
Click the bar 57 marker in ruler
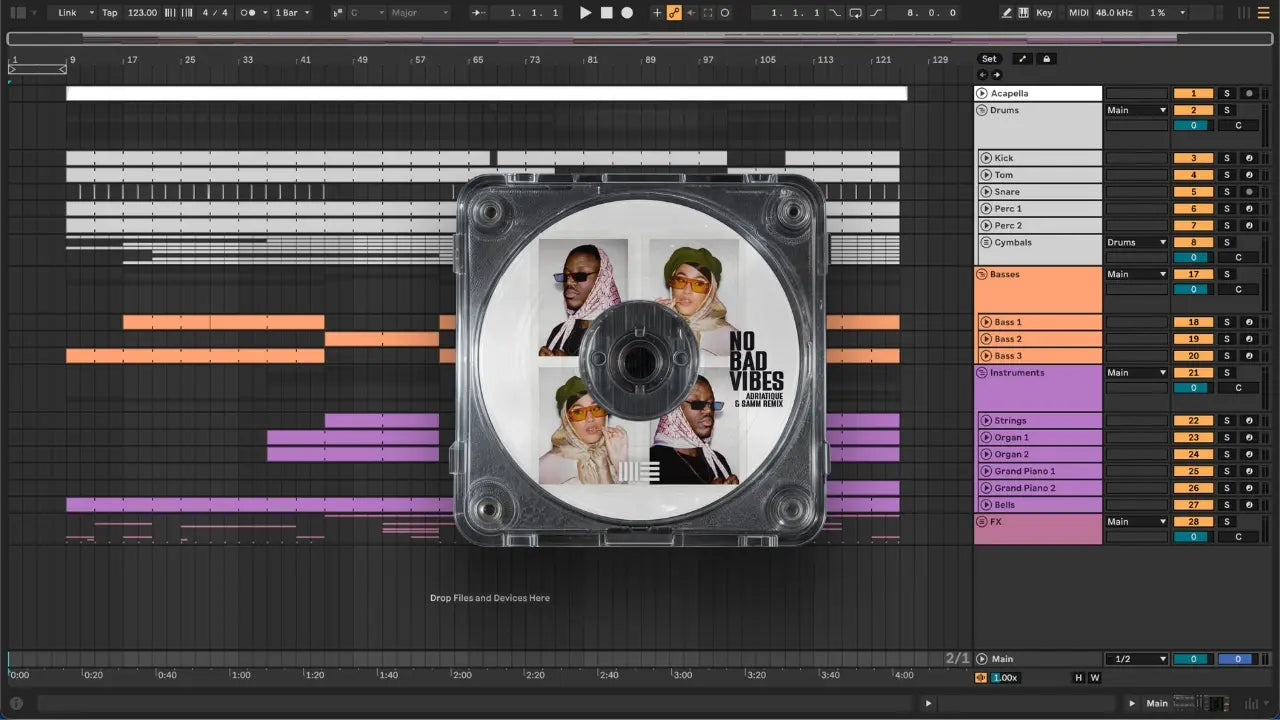click(x=420, y=60)
